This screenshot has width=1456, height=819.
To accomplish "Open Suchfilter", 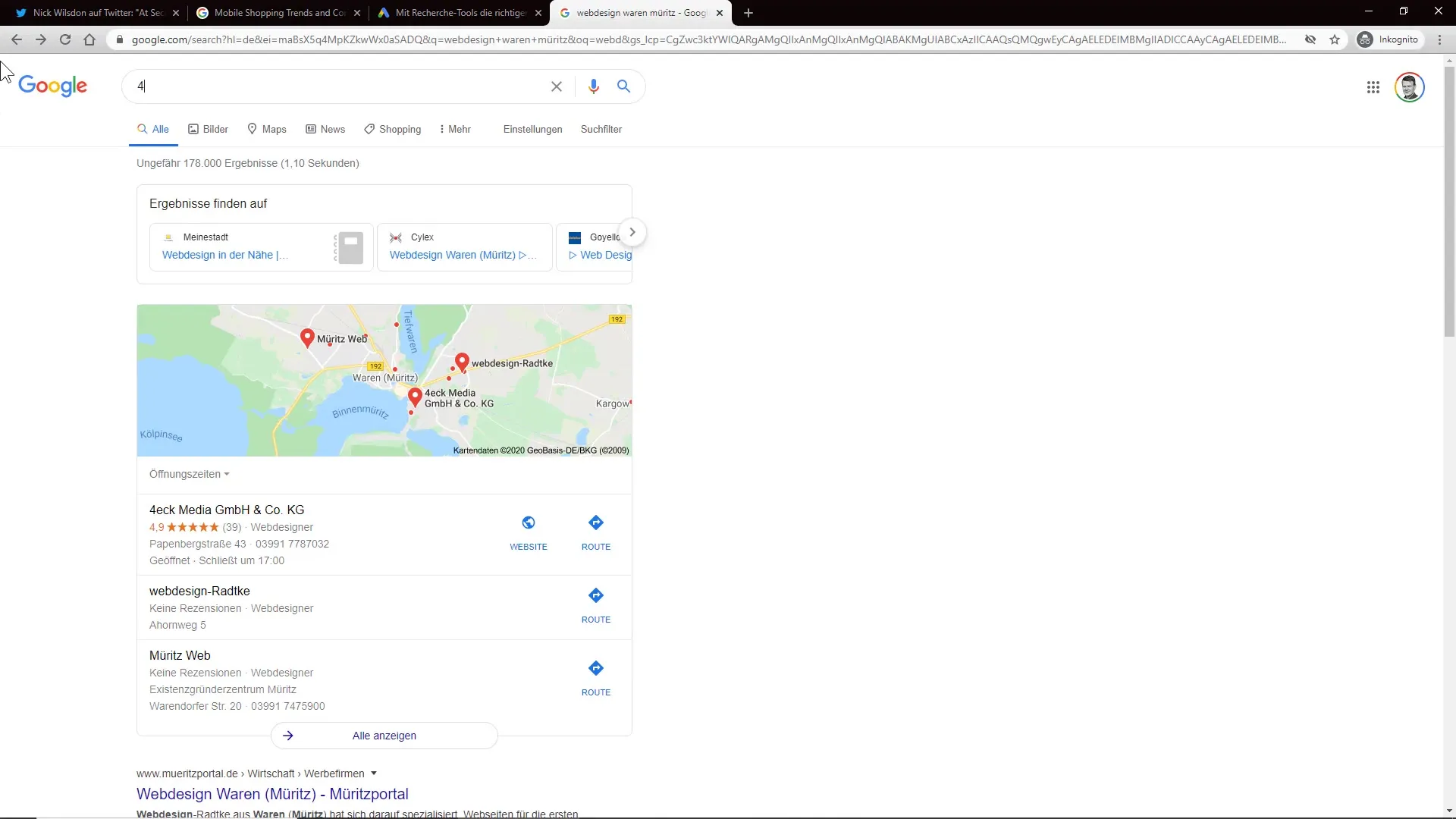I will tap(601, 129).
